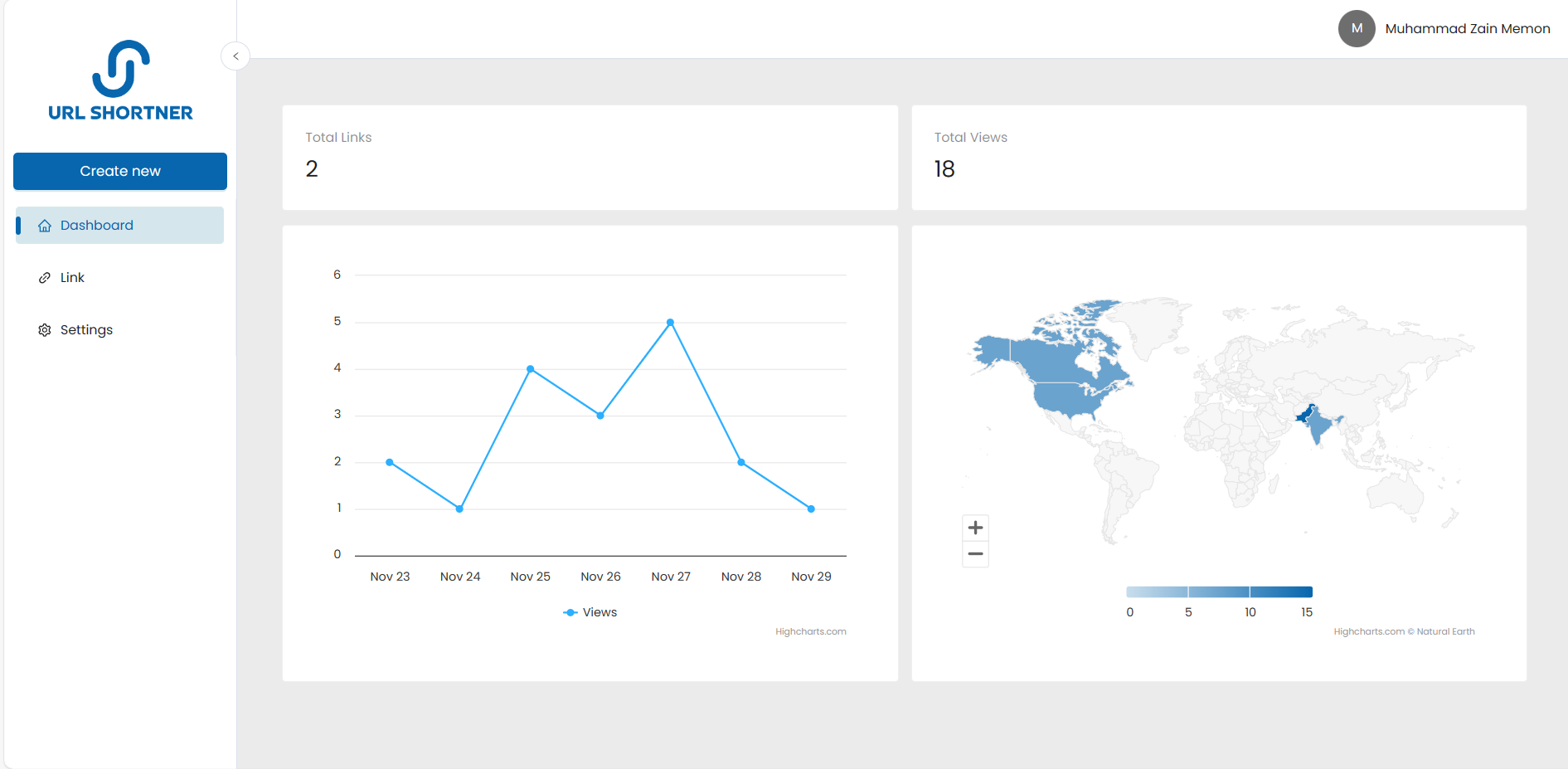Open the Settings page
Screen dimensions: 1568x769
click(x=86, y=330)
